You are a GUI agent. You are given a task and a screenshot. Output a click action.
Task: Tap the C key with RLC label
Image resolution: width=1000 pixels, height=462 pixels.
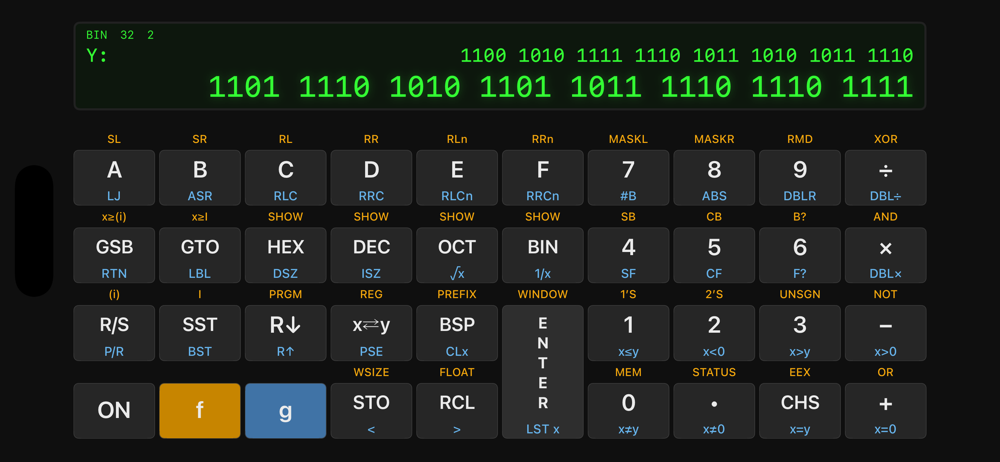[285, 178]
